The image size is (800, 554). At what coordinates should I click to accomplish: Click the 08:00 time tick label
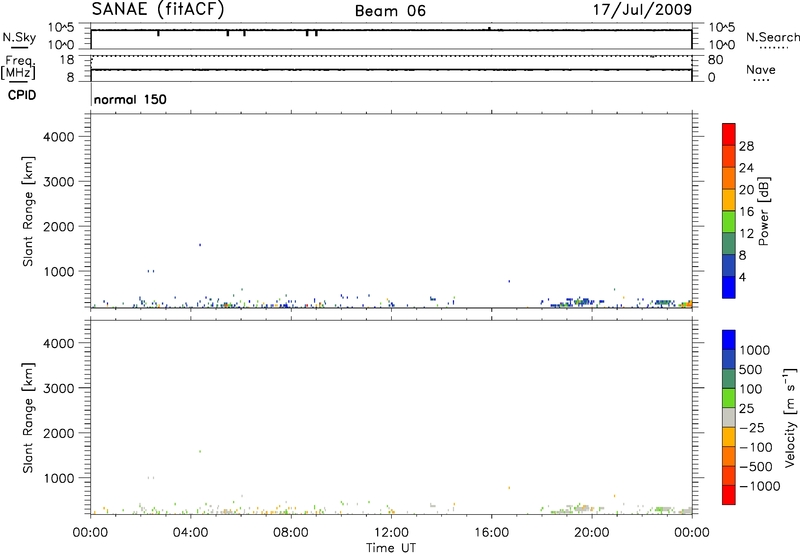point(291,533)
